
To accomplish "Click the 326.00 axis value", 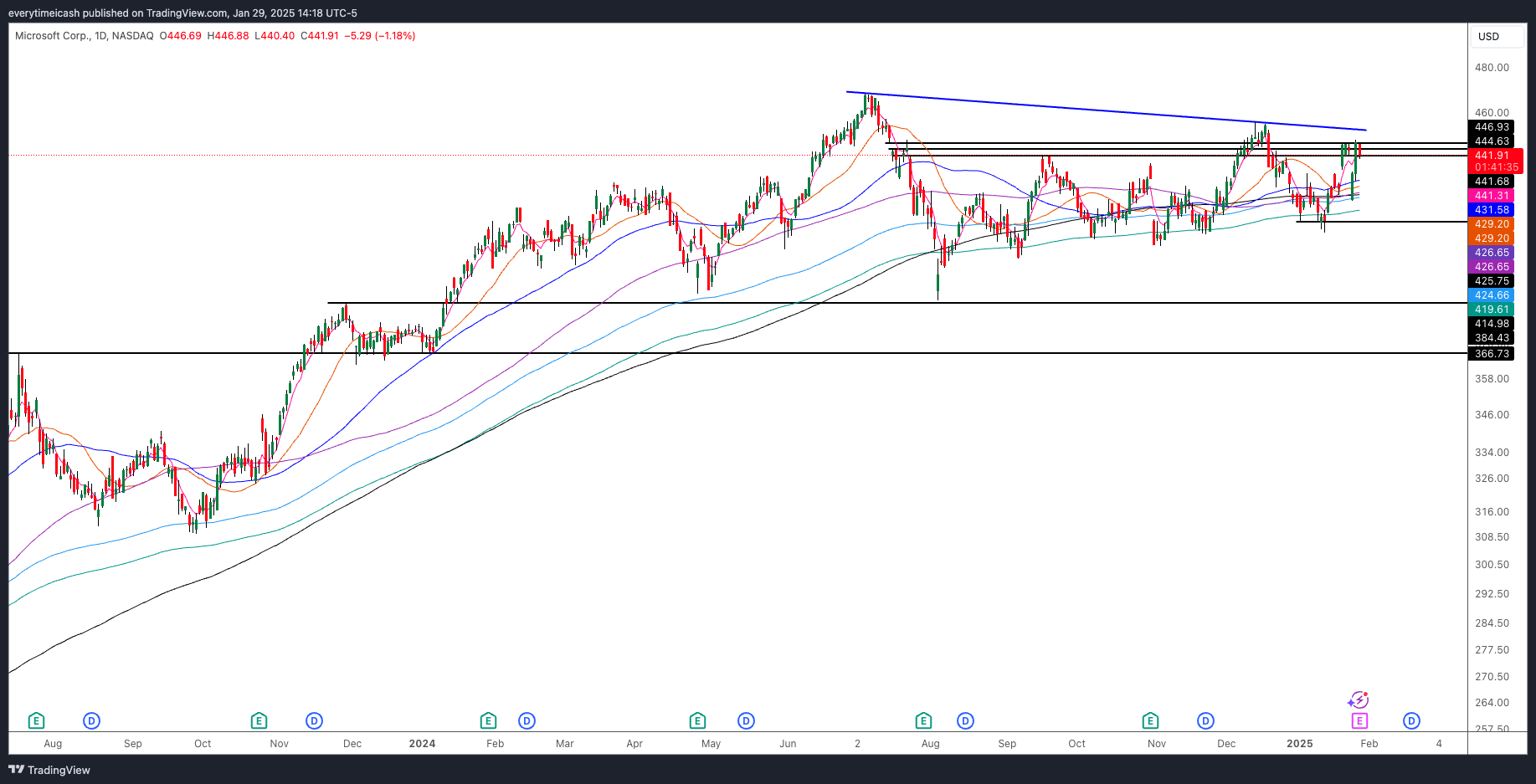I will click(1492, 479).
